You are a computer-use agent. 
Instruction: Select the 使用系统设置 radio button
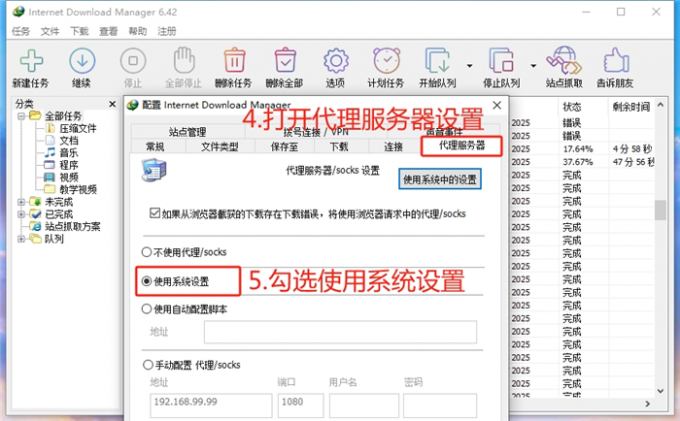click(147, 281)
